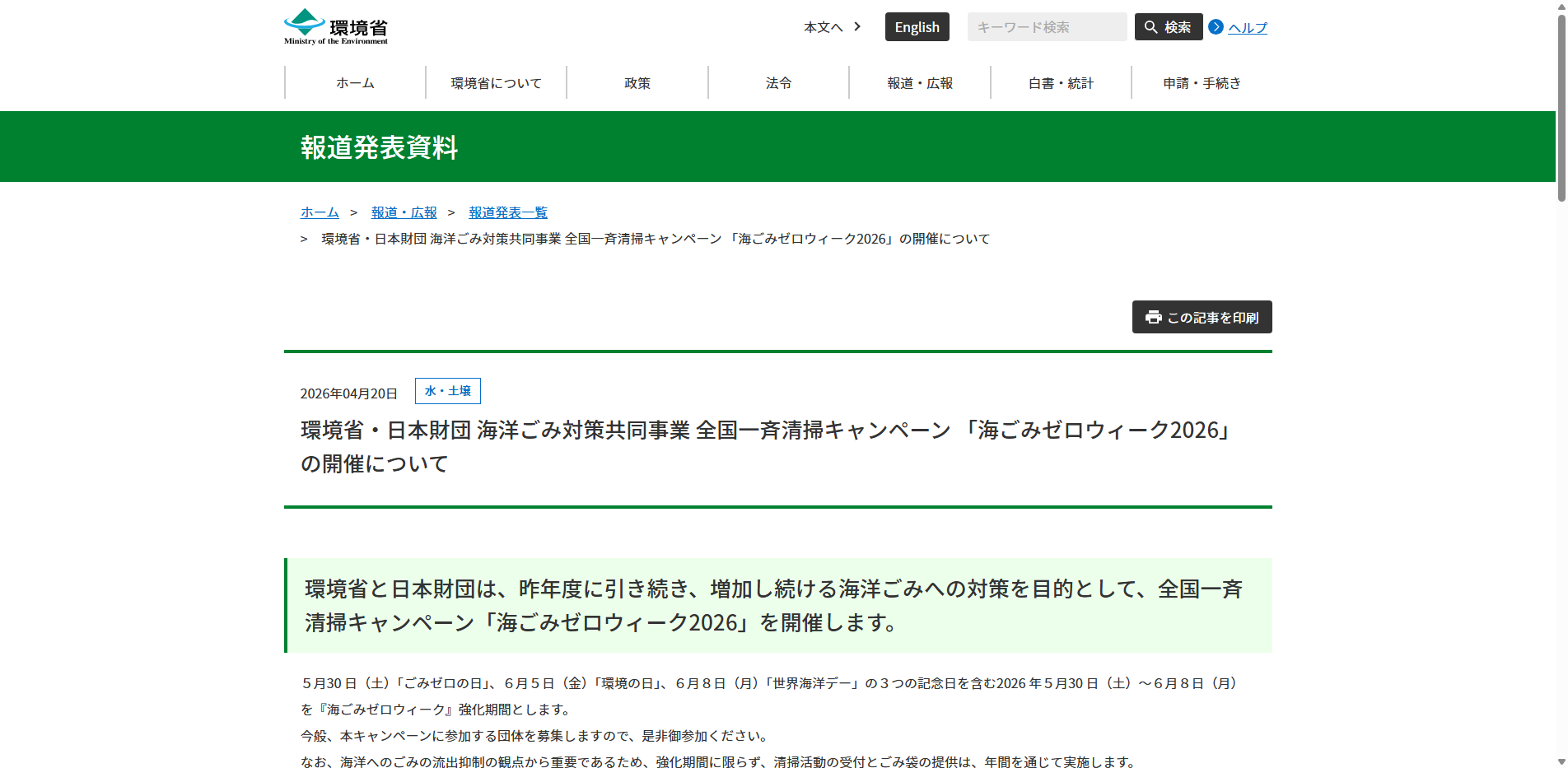The image size is (1568, 768).
Task: Open the 白書・統計 navigation menu
Action: tap(1060, 82)
